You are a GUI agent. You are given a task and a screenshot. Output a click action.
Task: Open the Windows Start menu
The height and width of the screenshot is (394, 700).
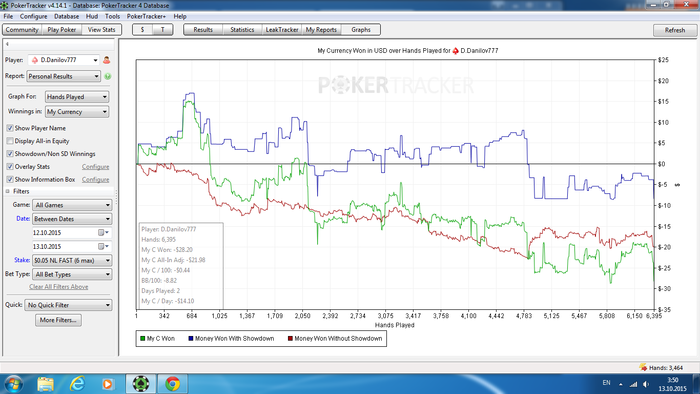pos(13,384)
